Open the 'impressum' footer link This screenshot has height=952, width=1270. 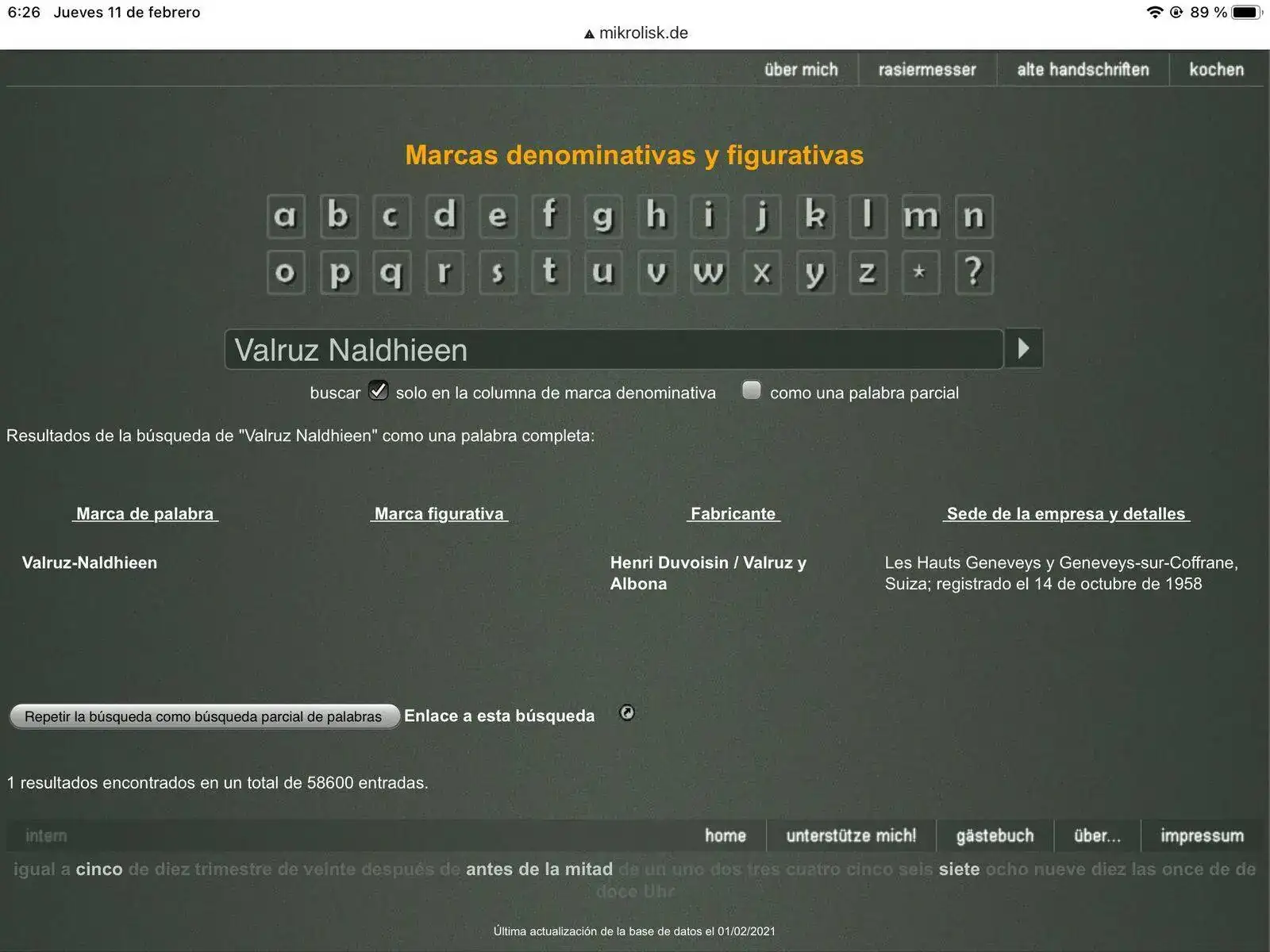click(1202, 835)
